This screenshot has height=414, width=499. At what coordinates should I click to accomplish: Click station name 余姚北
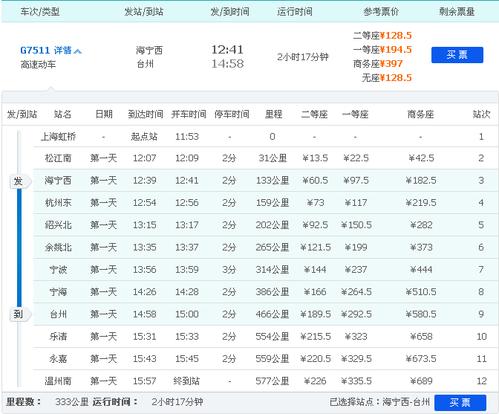pyautogui.click(x=58, y=247)
